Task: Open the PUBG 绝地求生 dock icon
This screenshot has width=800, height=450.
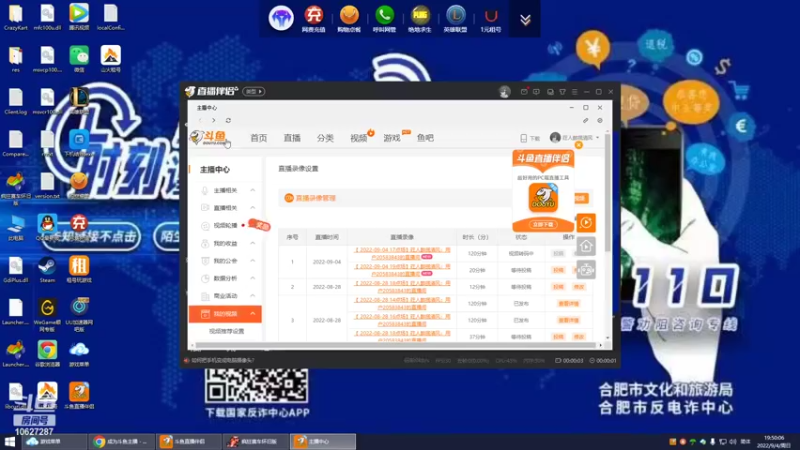Action: 420,19
